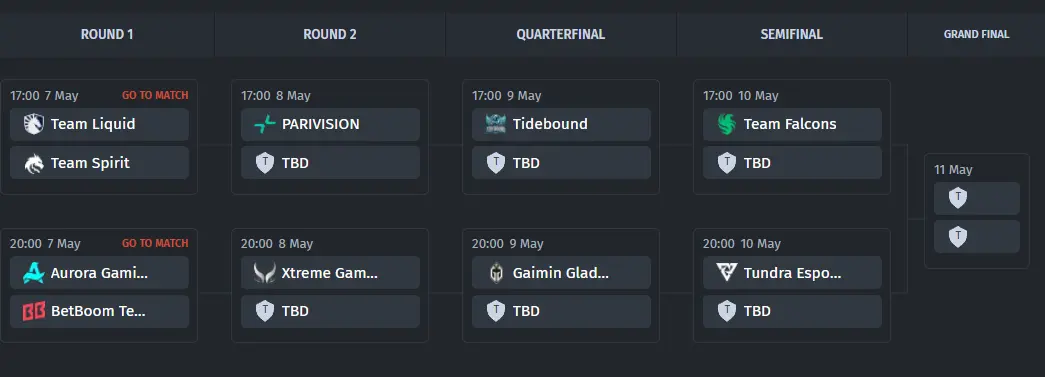Click the BetBoom Team red logo
The height and width of the screenshot is (377, 1045).
coord(33,311)
